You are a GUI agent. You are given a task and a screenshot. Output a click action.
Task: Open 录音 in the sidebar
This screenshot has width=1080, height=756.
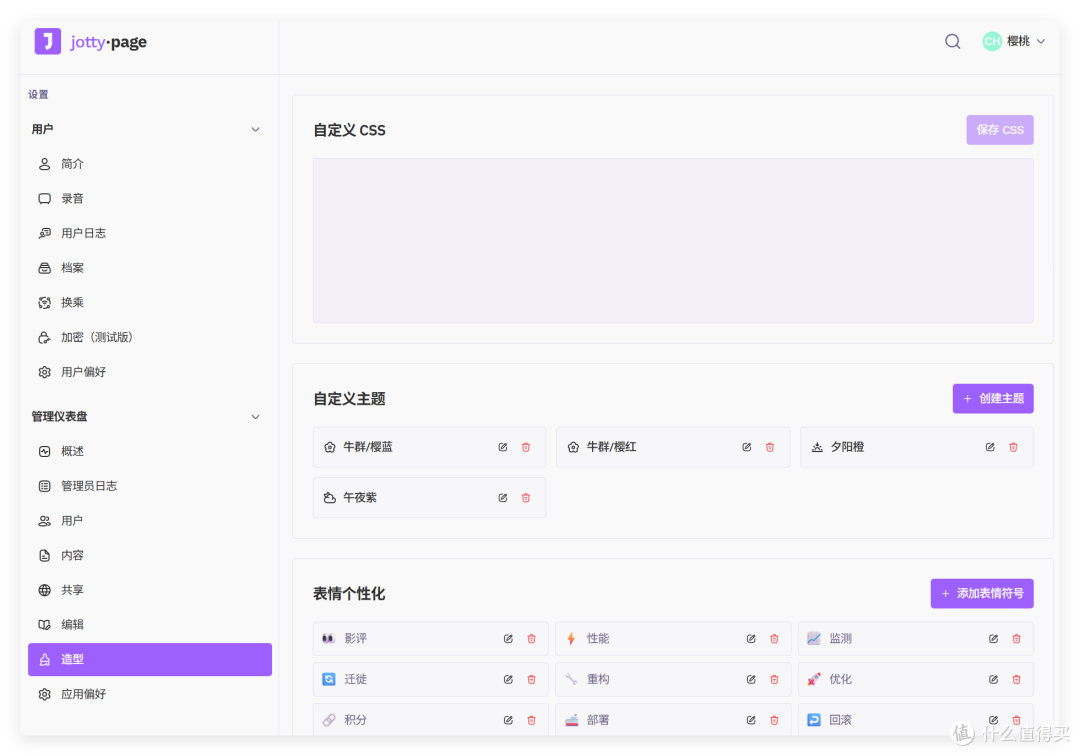point(149,198)
